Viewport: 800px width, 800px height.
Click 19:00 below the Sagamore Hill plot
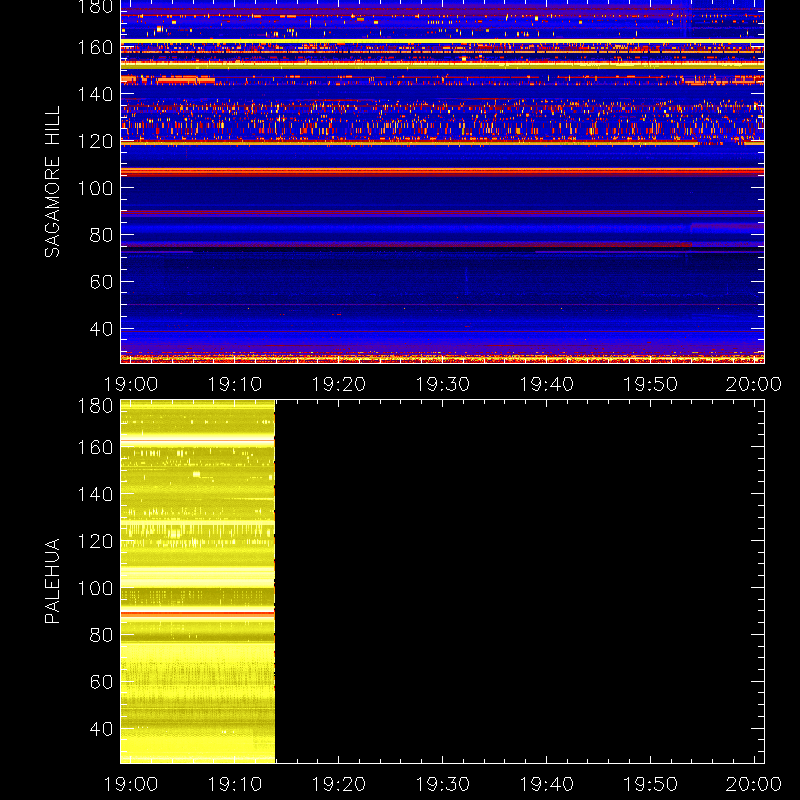[131, 384]
